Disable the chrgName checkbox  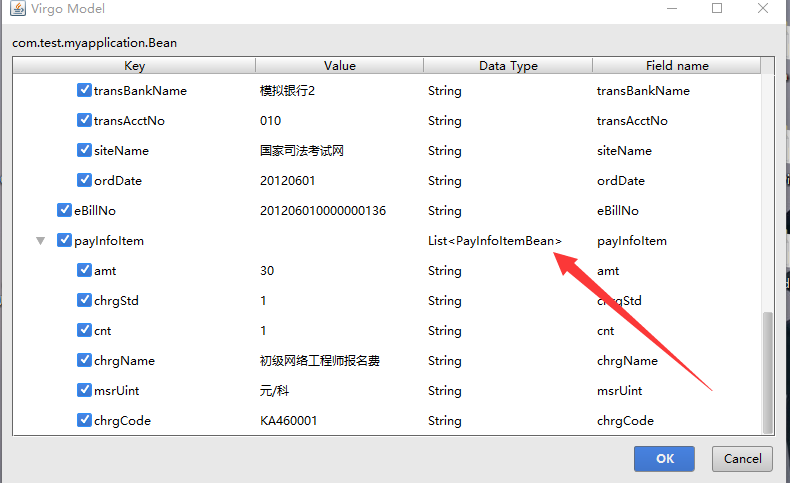(84, 360)
